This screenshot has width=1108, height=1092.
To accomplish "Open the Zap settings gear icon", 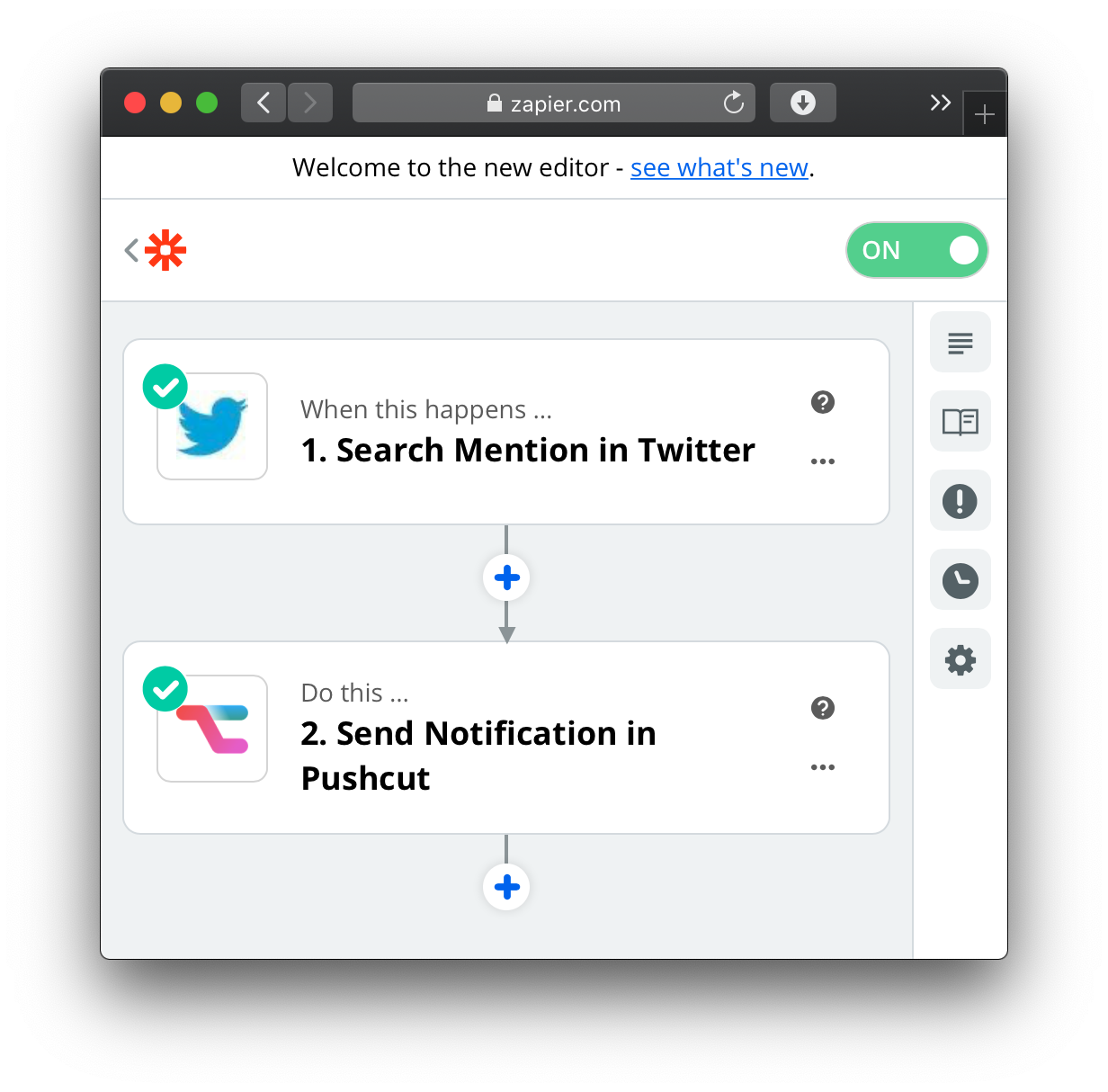I will (x=960, y=659).
